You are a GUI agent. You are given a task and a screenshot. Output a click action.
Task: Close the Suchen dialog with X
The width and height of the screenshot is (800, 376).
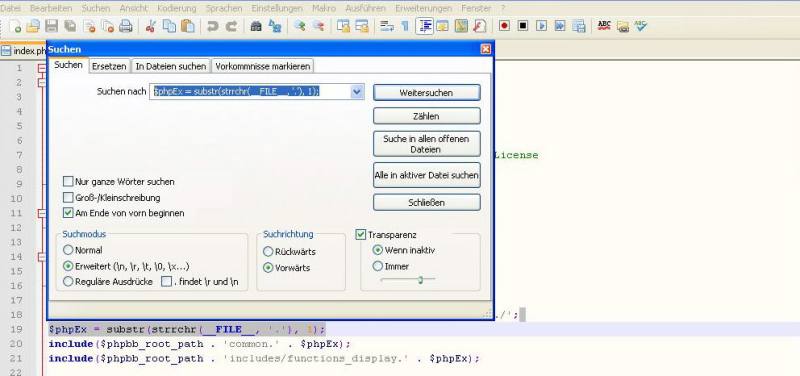point(486,49)
